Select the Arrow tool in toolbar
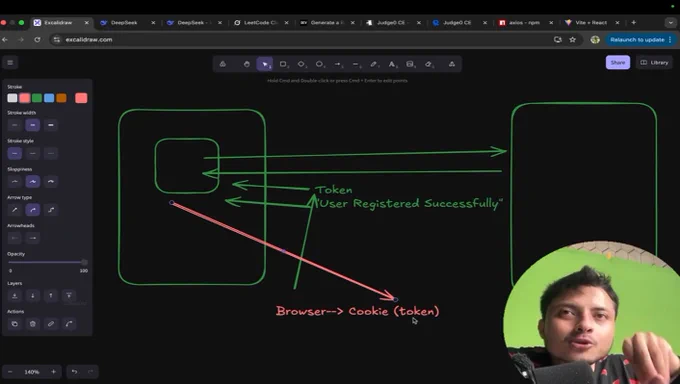 click(338, 64)
